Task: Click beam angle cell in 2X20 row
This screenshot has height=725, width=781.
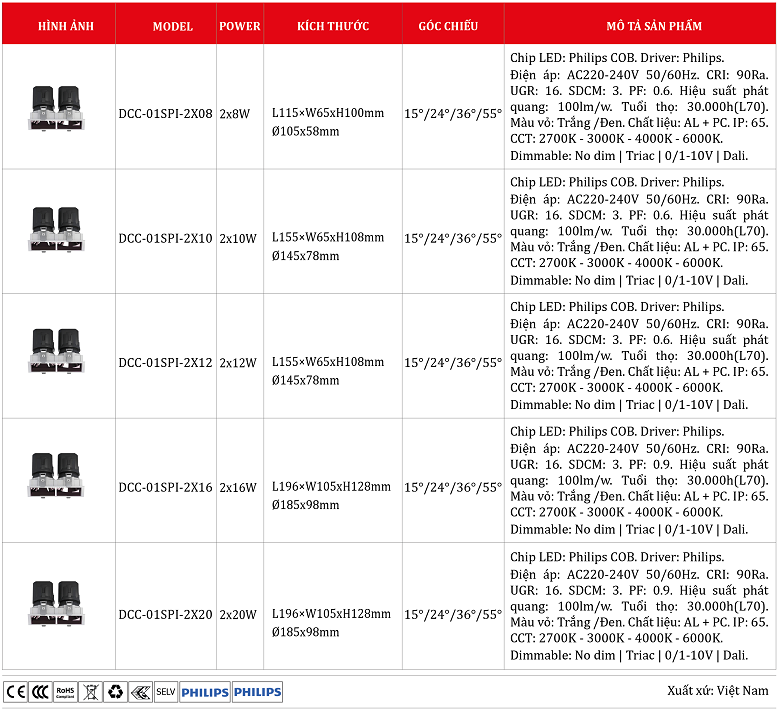Action: (453, 614)
